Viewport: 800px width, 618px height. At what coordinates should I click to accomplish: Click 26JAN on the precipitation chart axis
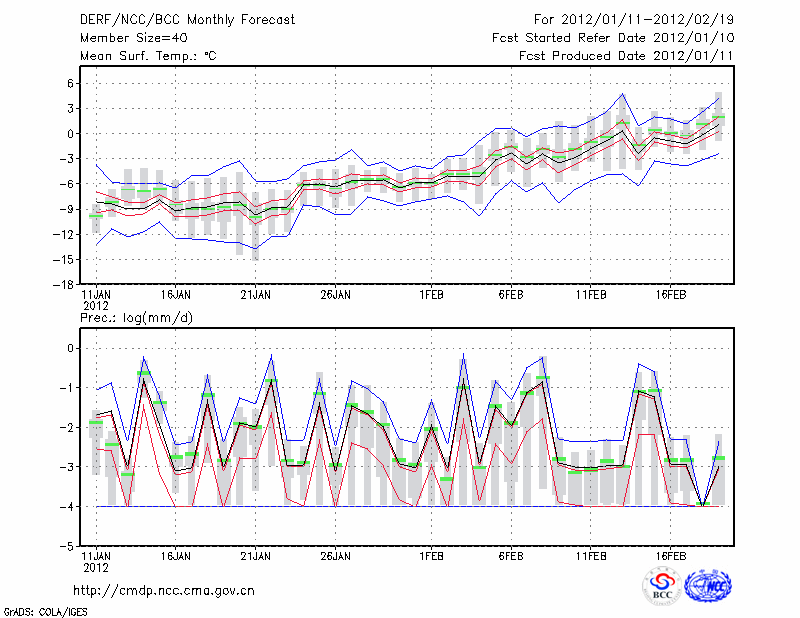[335, 553]
